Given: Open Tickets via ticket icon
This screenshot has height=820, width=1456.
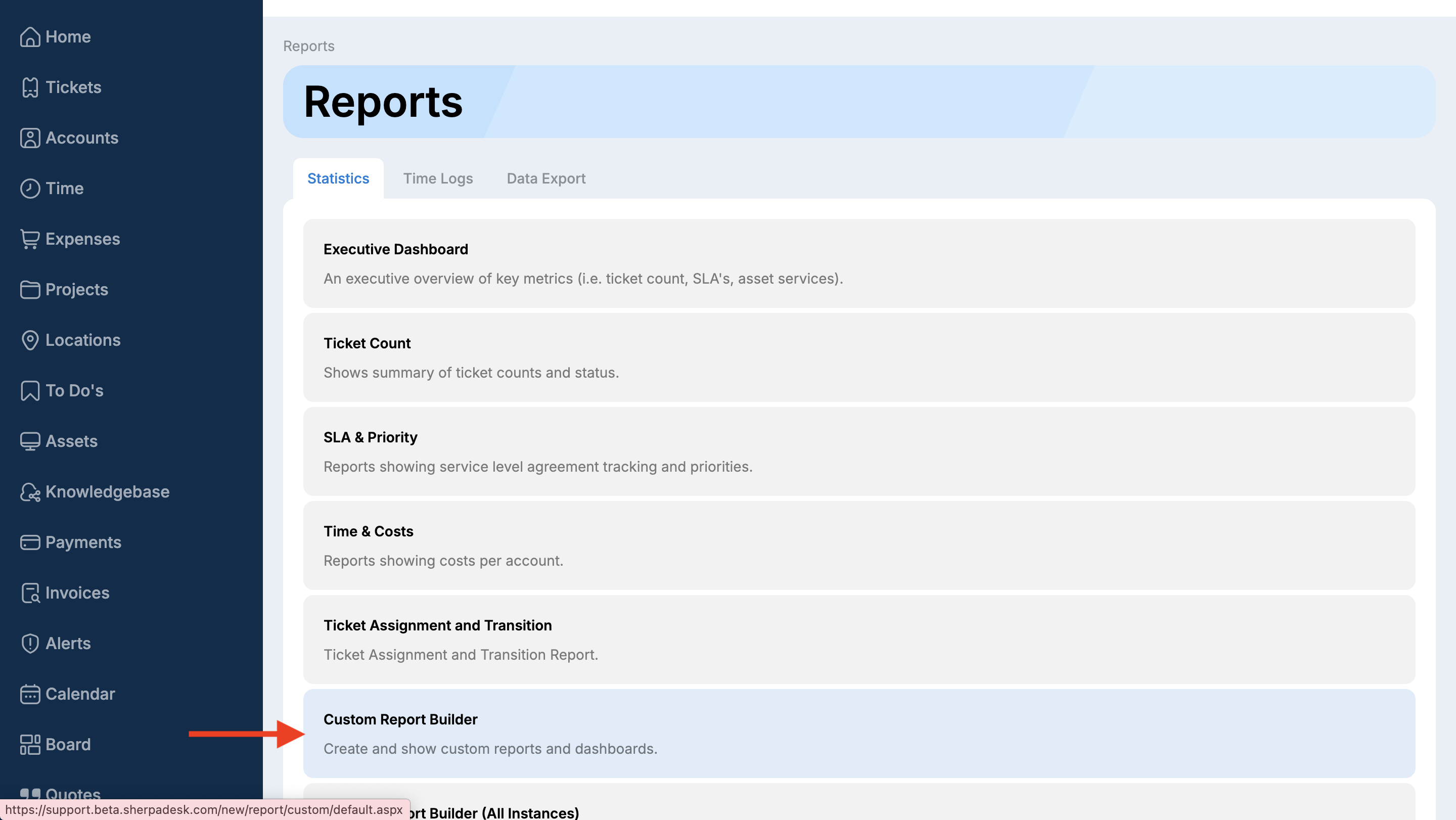Looking at the screenshot, I should click(x=29, y=87).
